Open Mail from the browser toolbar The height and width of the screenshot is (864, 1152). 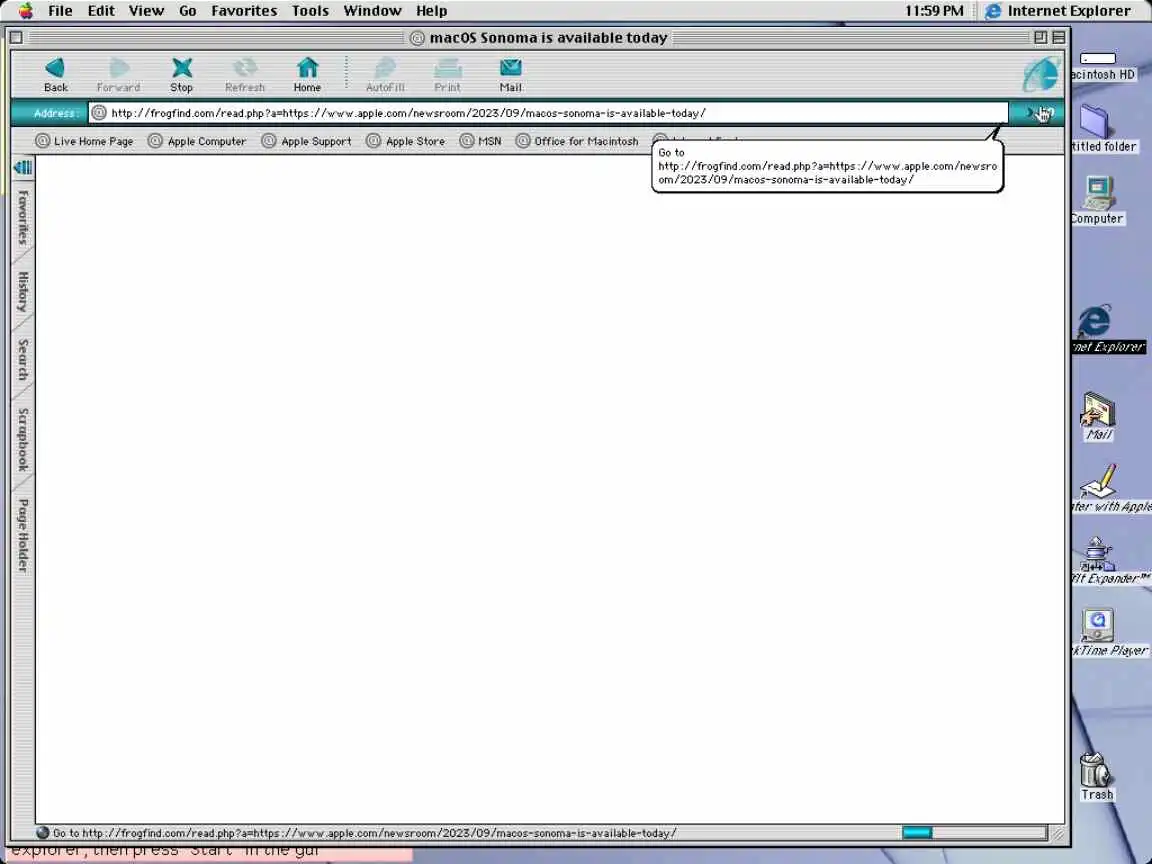click(x=511, y=75)
